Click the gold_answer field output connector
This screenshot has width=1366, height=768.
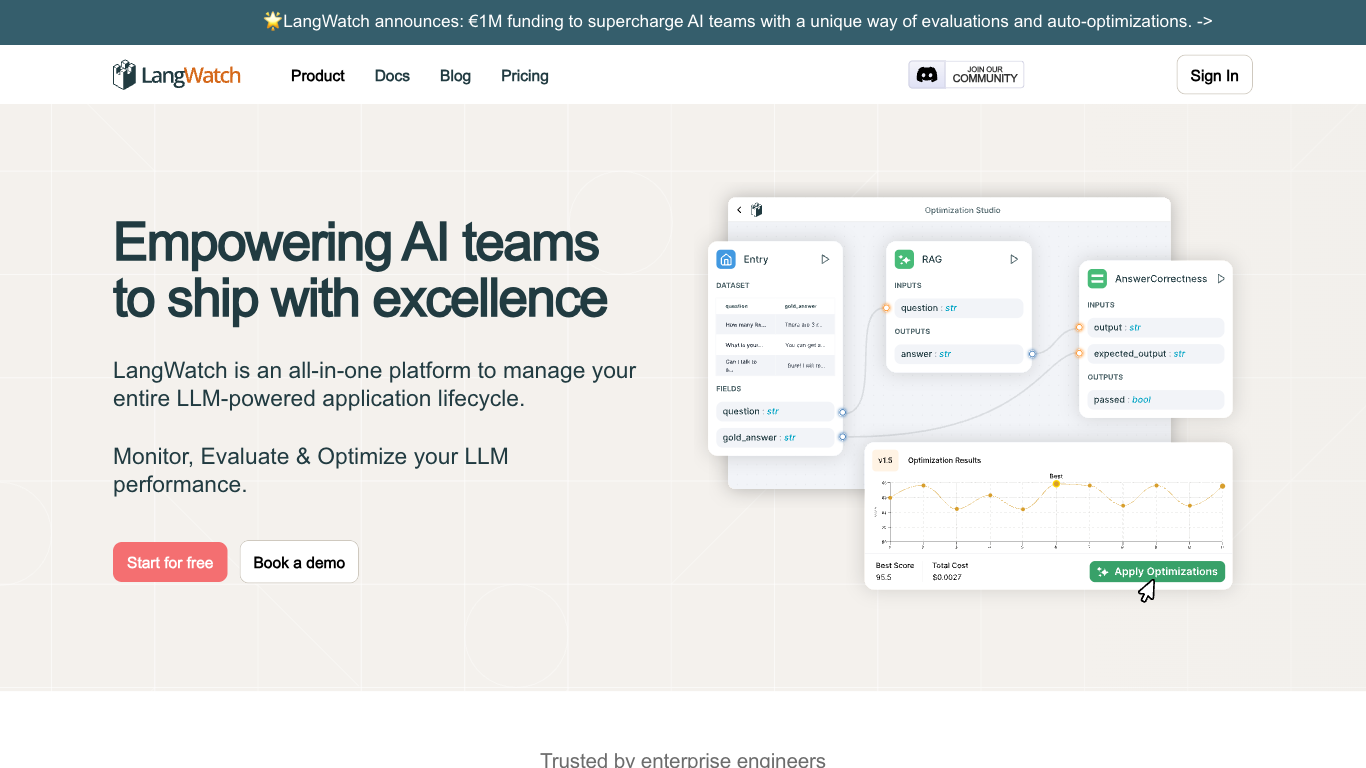843,437
